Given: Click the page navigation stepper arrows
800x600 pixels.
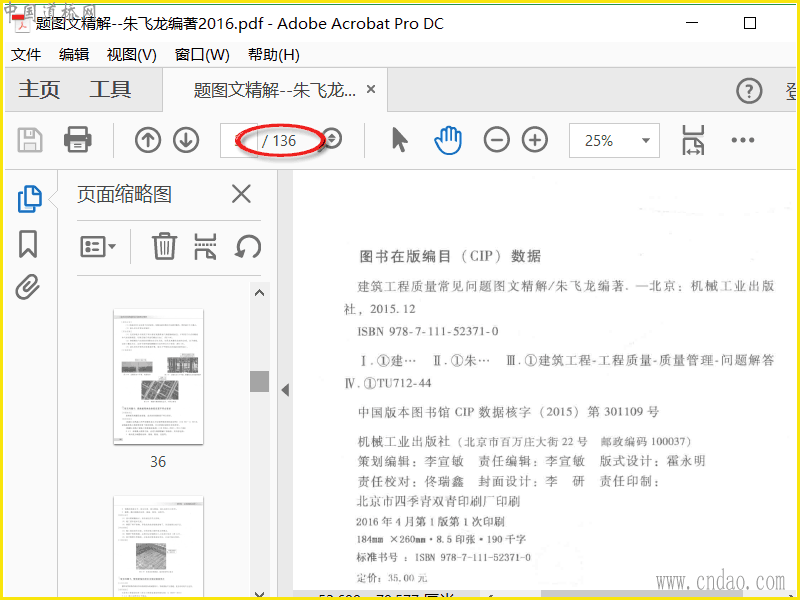Looking at the screenshot, I should (x=333, y=139).
